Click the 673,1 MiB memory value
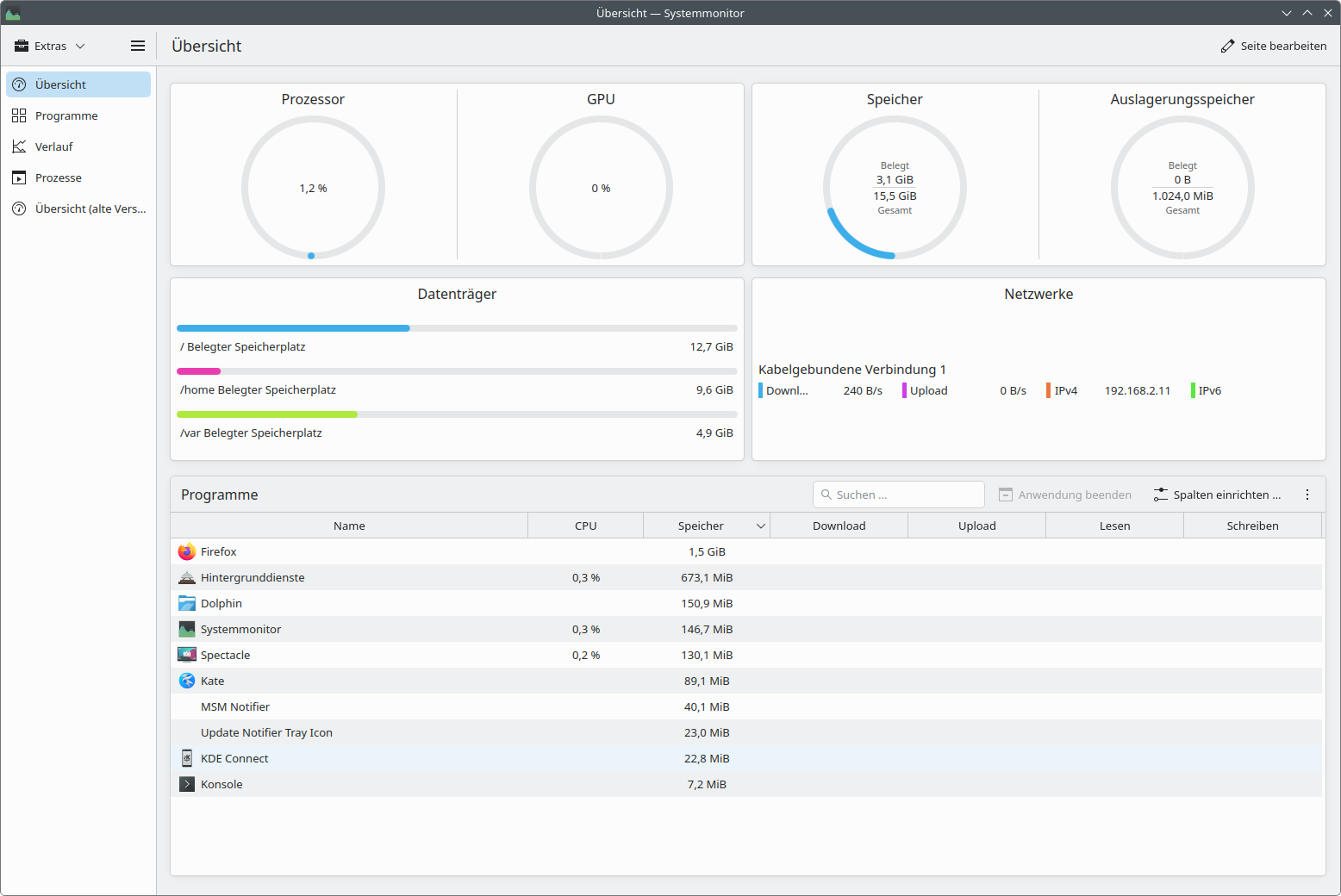Image resolution: width=1341 pixels, height=896 pixels. point(707,577)
